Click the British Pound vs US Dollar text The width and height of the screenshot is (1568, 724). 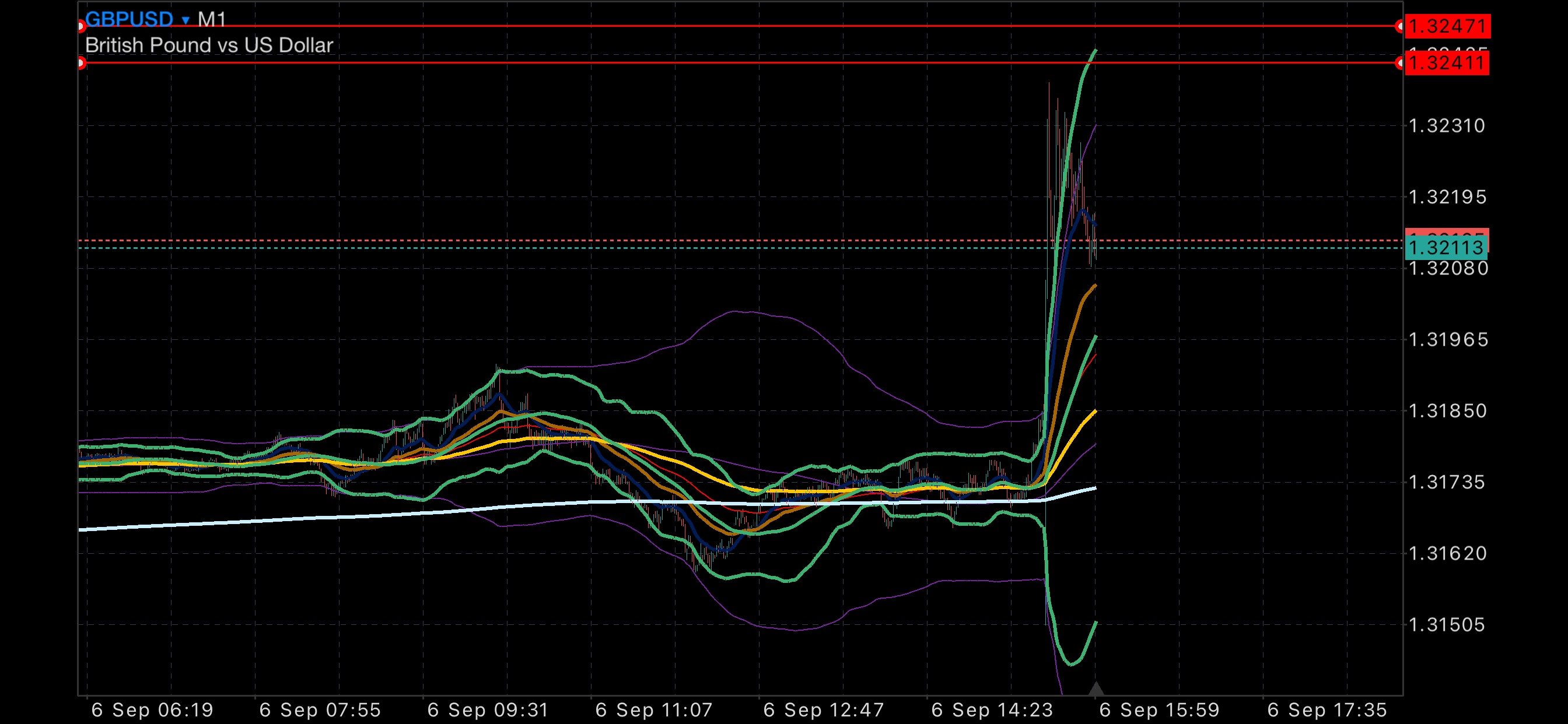click(209, 45)
